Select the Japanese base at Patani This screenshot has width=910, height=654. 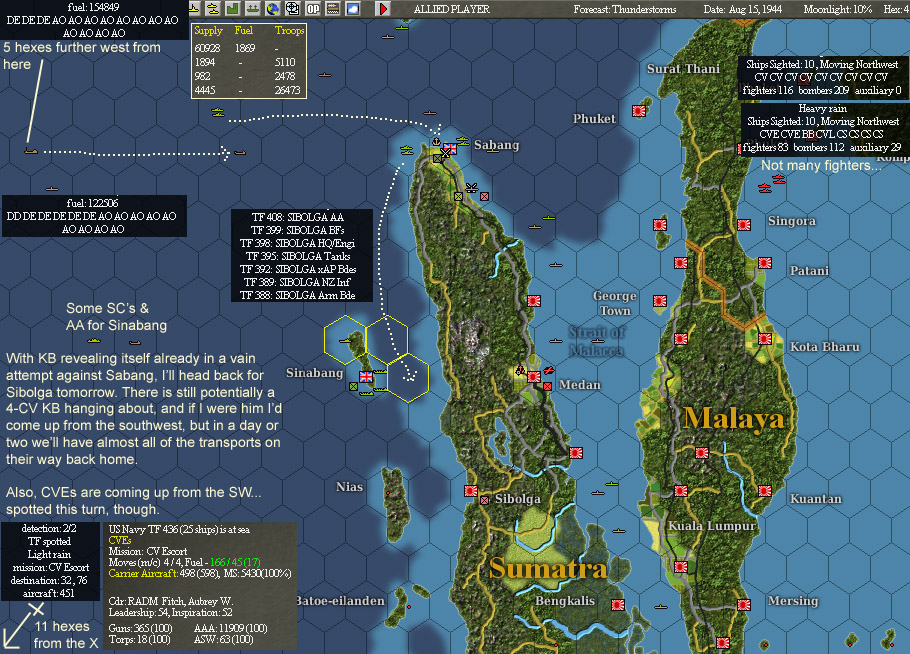765,263
